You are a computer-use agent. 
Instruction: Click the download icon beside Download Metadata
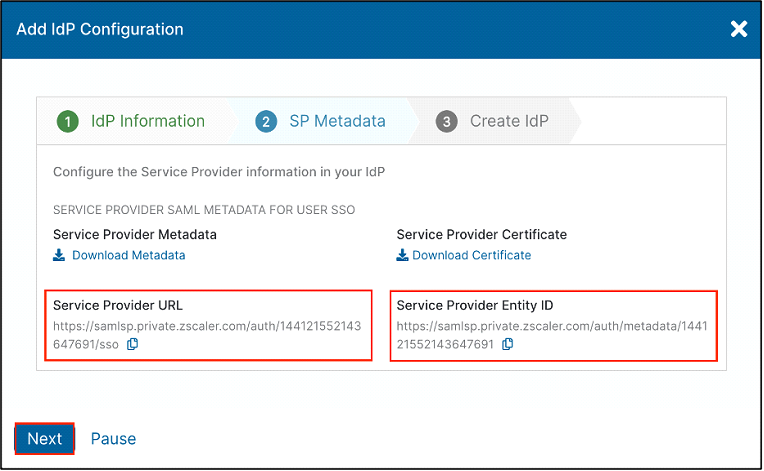[59, 255]
